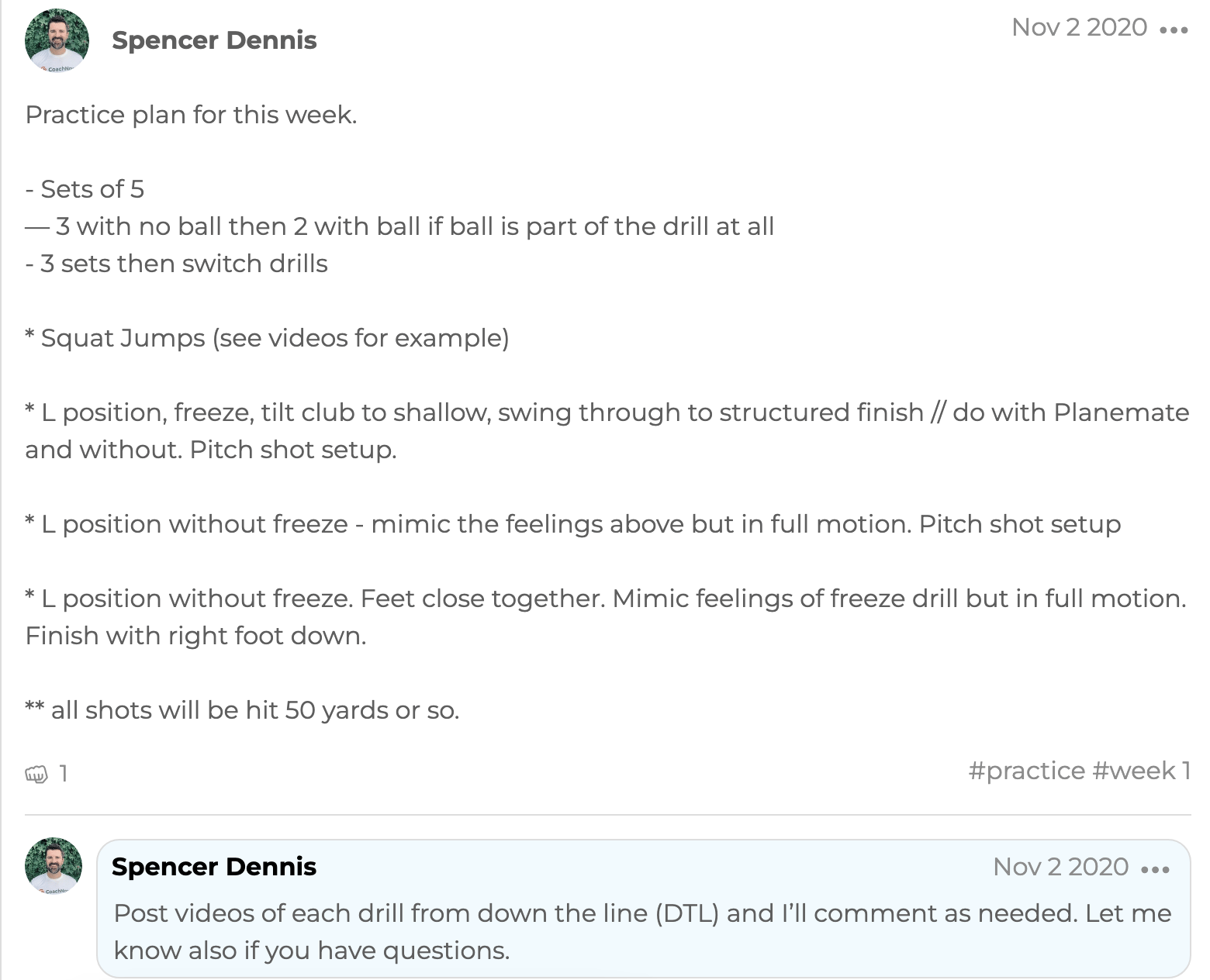Click Spencer Dennis's profile avatar on the post
Image resolution: width=1210 pixels, height=980 pixels.
tap(57, 39)
